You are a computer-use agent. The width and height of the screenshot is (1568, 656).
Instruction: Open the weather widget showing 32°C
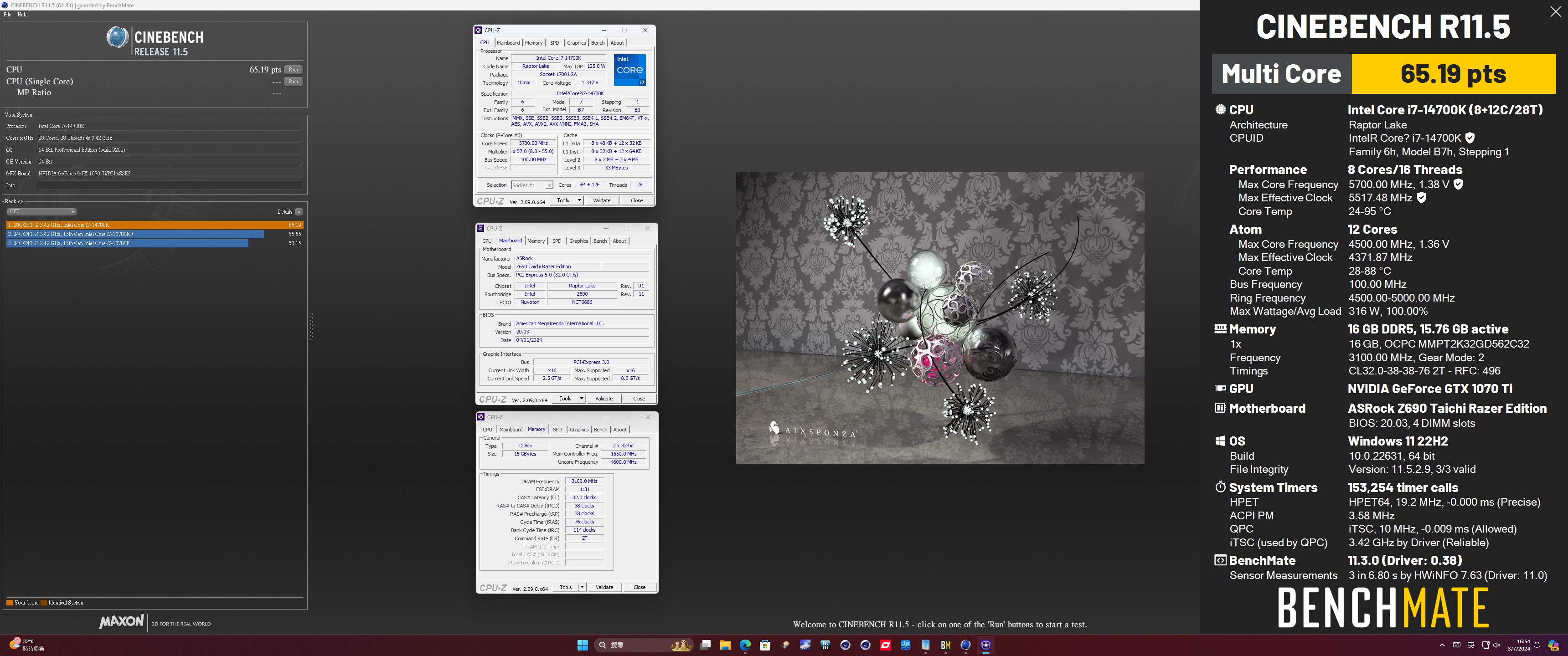[27, 645]
